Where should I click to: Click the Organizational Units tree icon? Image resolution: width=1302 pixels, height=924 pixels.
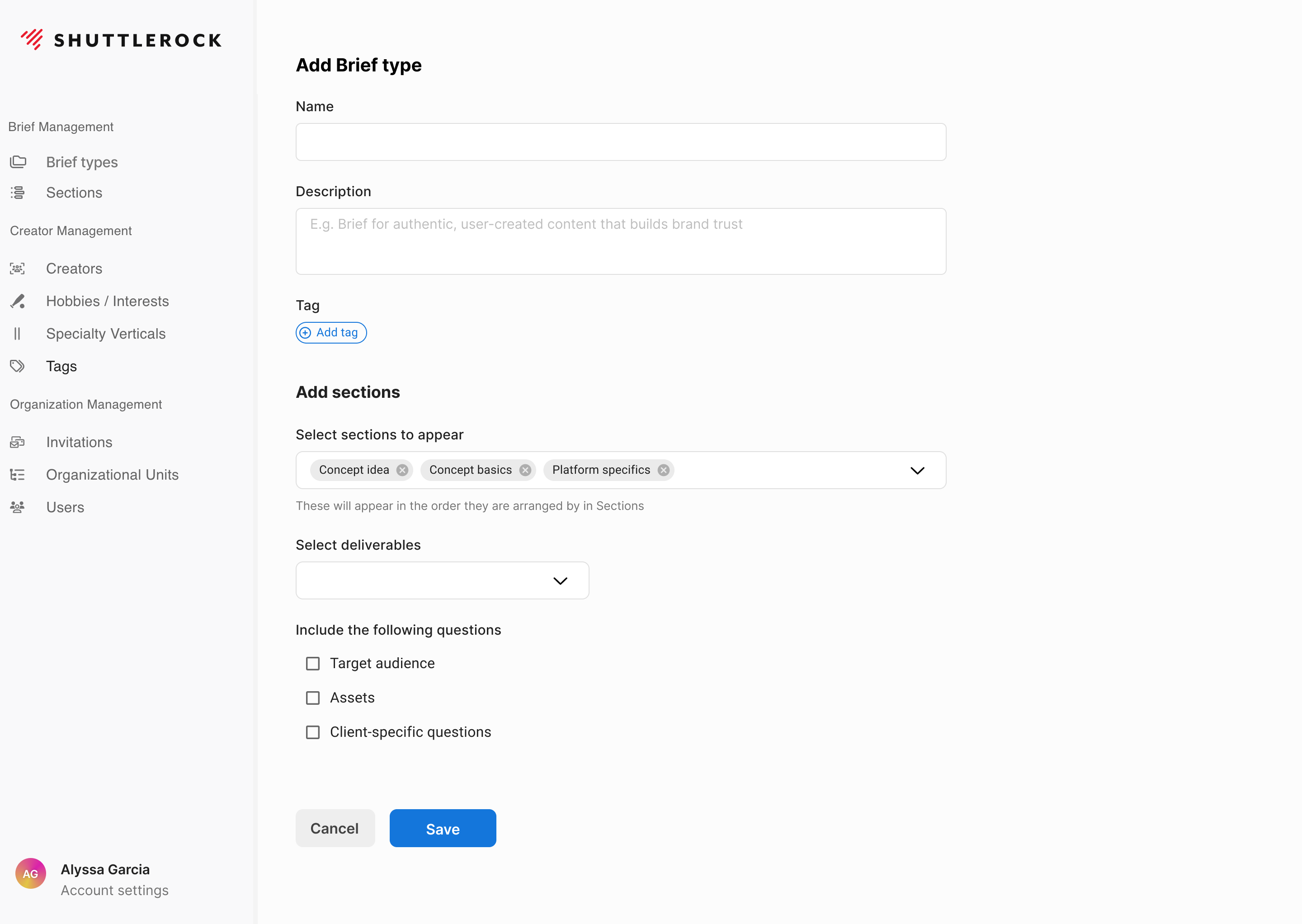coord(18,475)
